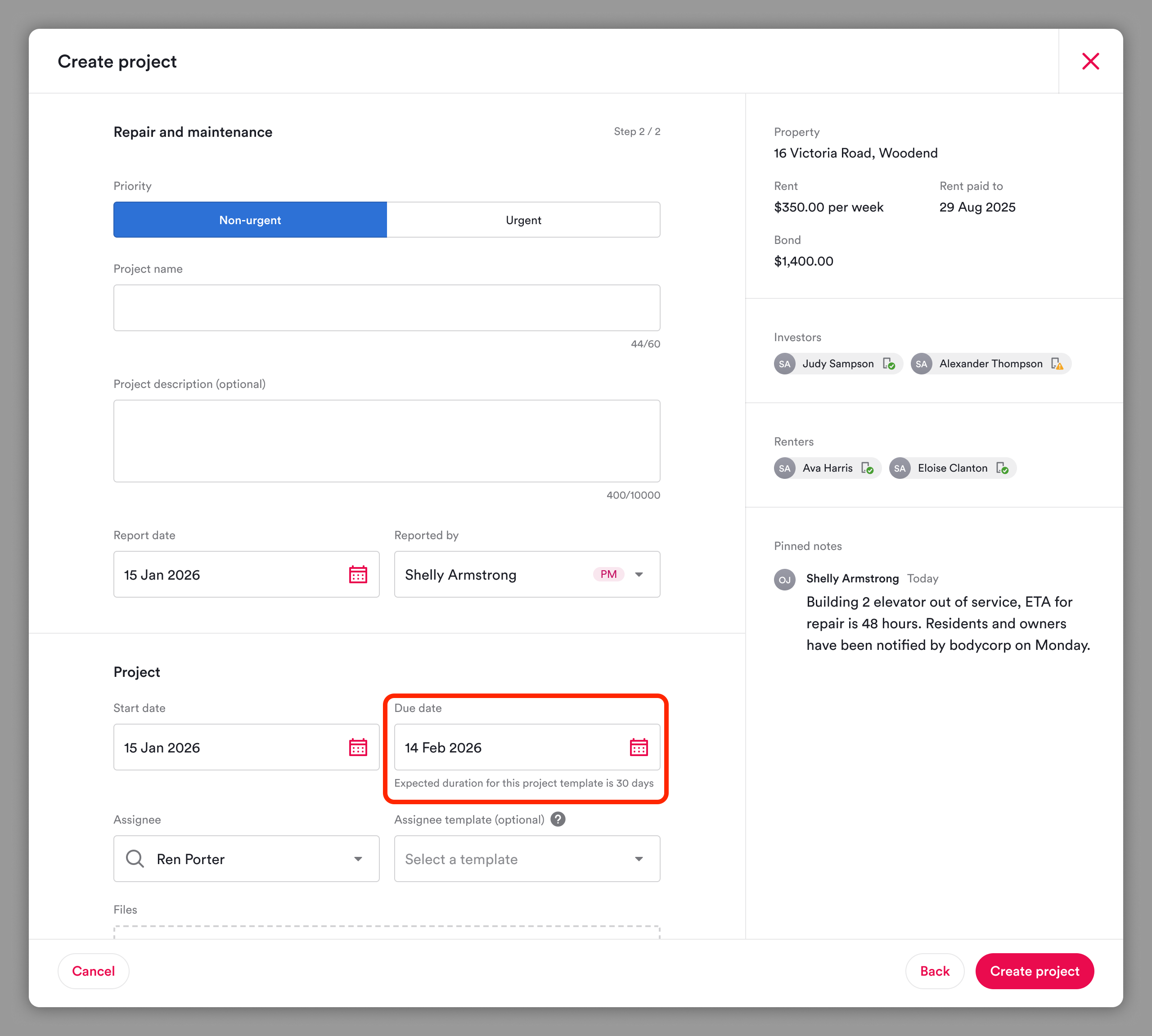Click Ava Harris's document status icon
Image resolution: width=1152 pixels, height=1036 pixels.
pyautogui.click(x=867, y=468)
